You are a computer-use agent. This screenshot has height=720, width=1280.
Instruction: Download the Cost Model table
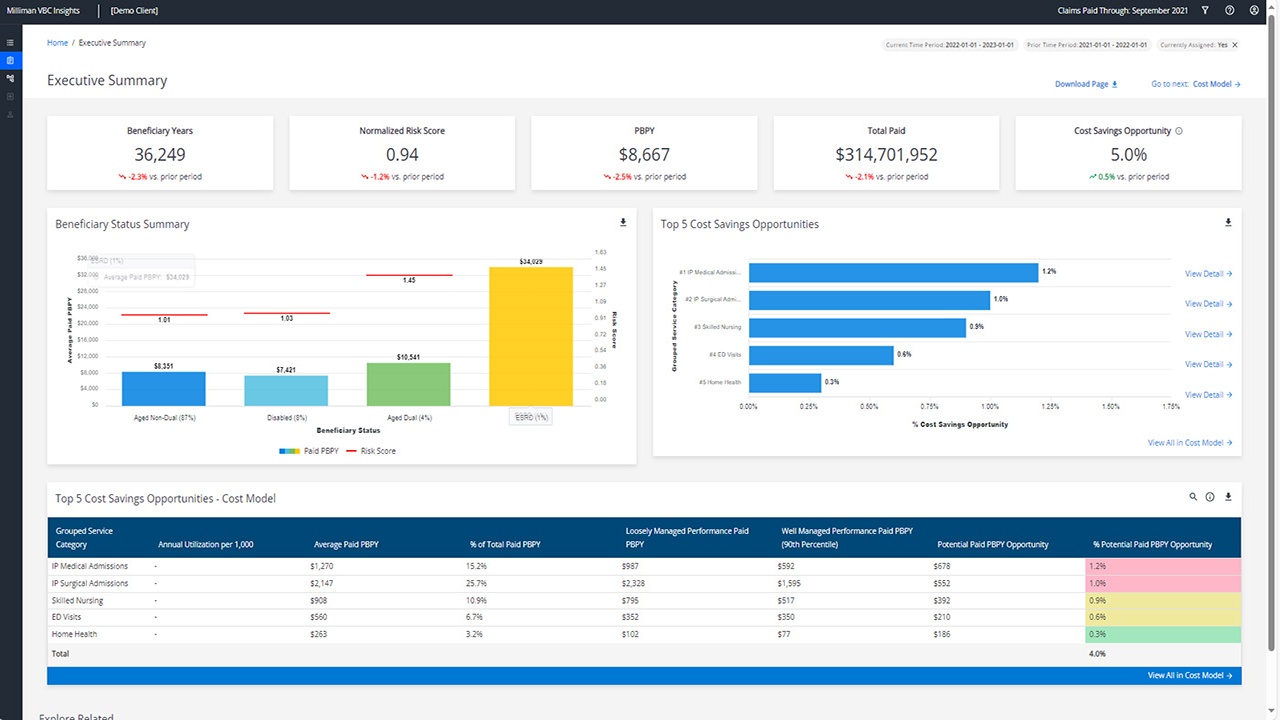[x=1228, y=496]
